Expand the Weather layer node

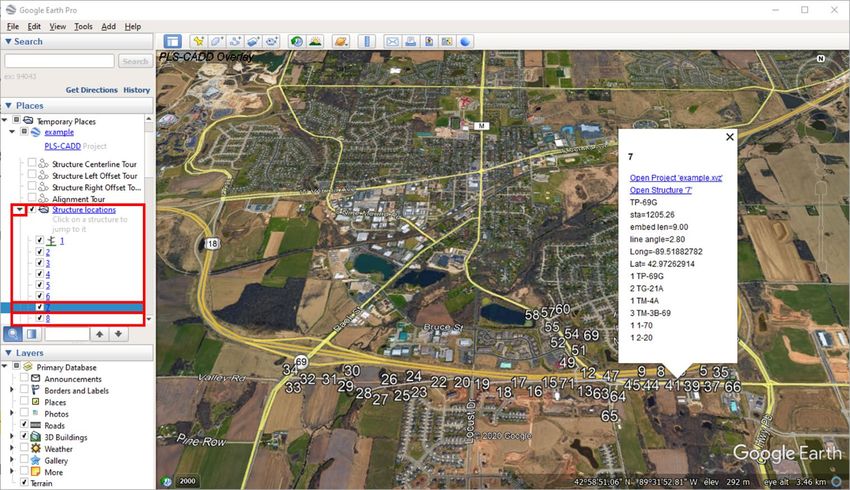pyautogui.click(x=12, y=448)
